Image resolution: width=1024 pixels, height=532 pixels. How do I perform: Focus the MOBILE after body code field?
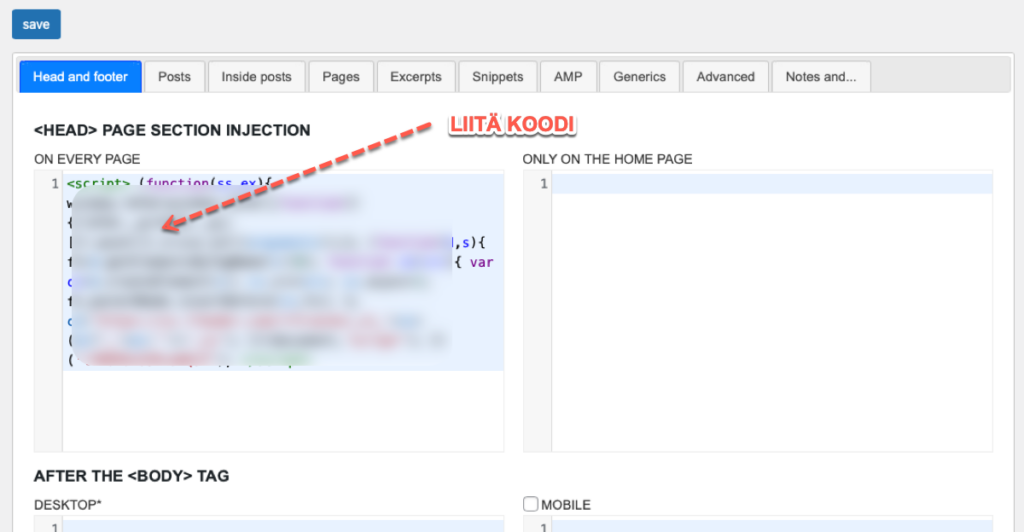[771, 524]
